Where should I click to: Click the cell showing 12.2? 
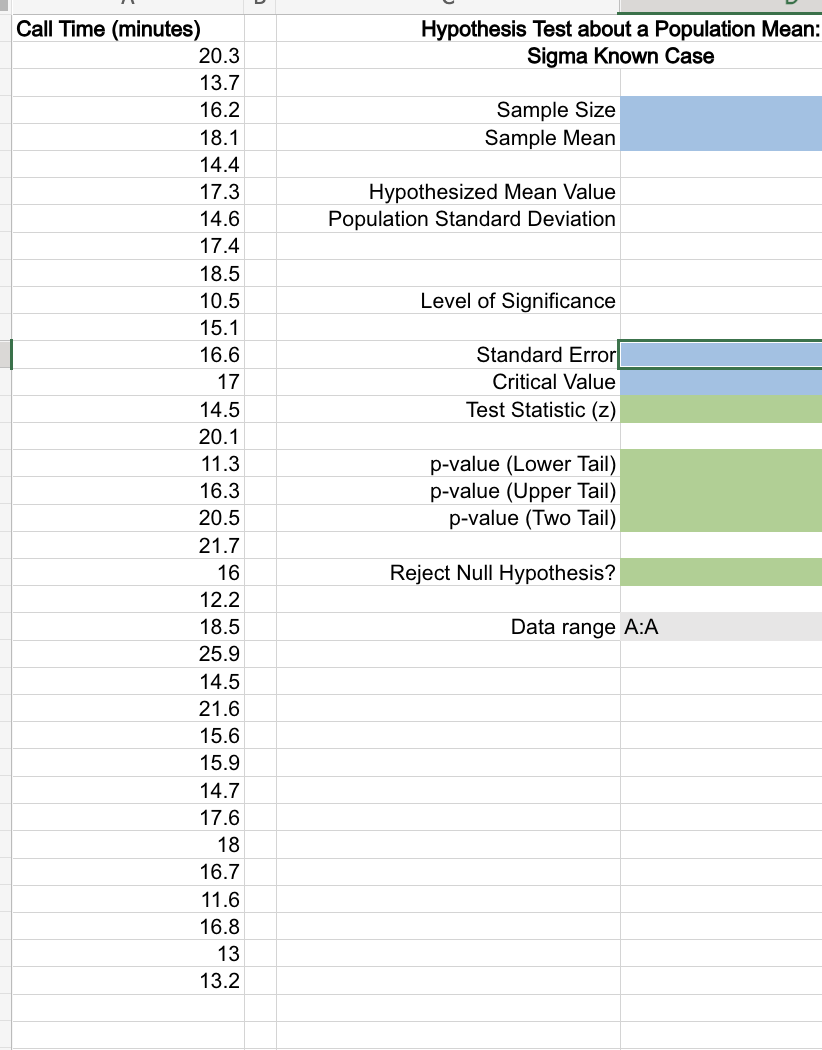tap(128, 599)
